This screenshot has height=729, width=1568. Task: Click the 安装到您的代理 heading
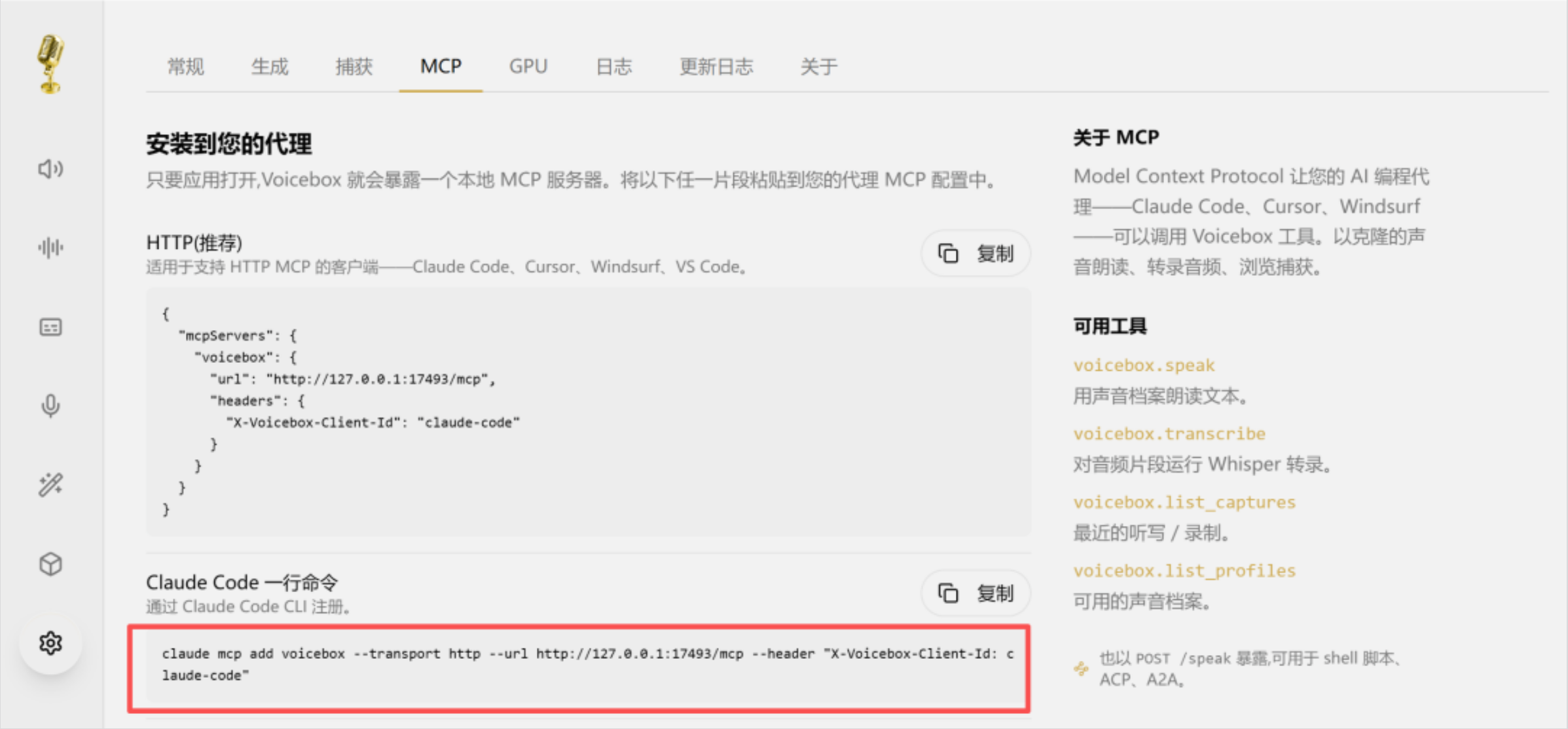229,144
